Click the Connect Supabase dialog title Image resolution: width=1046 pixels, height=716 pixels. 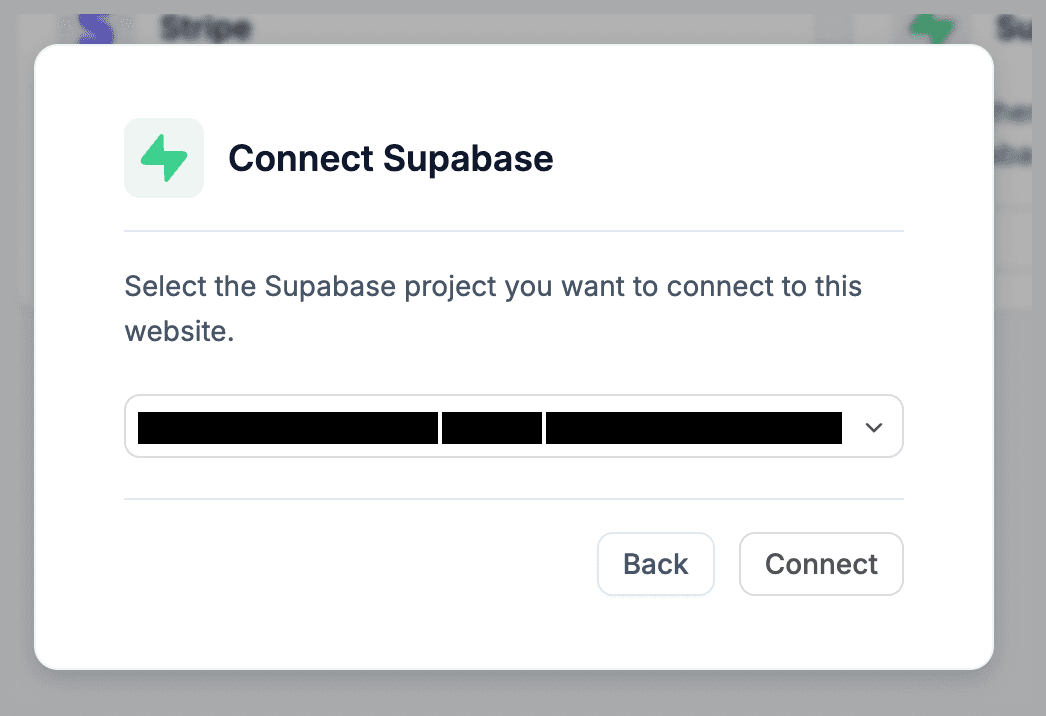coord(390,158)
